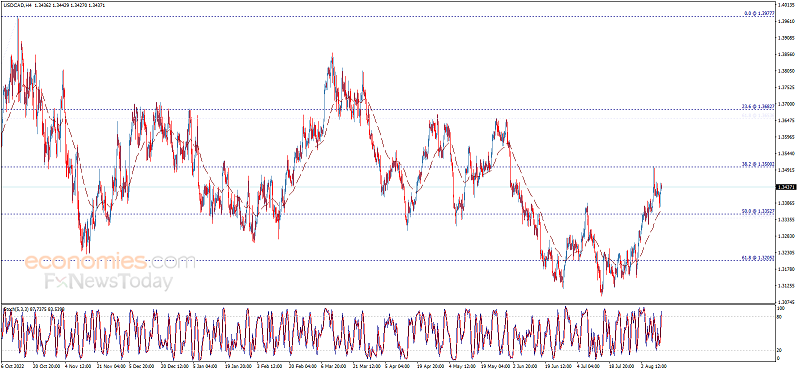798x372 pixels.
Task: Click the stochastic 80 level scale label
Action: point(779,317)
